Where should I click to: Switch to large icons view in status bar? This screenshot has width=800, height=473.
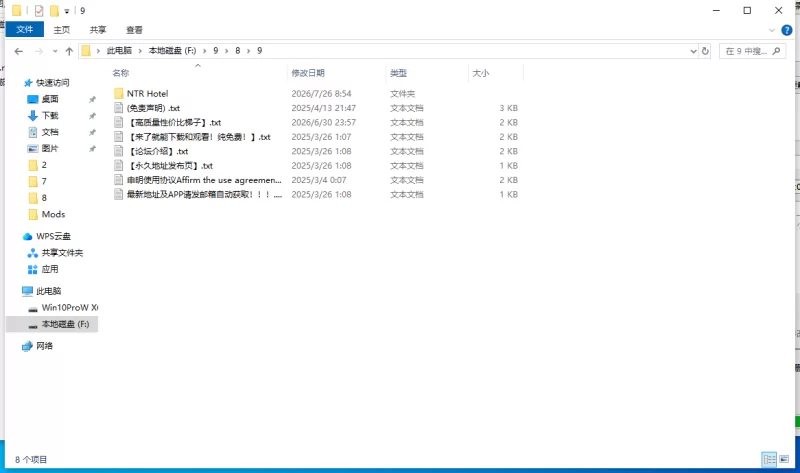784,459
